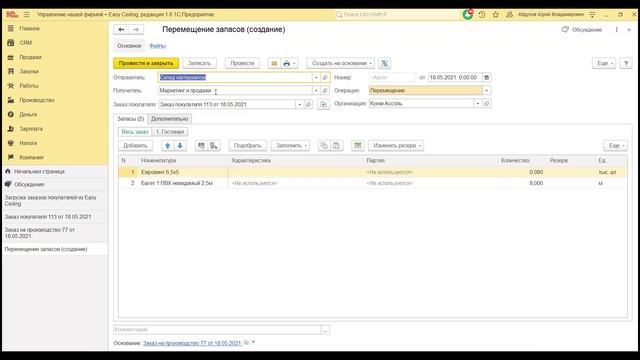Click the Провести button
This screenshot has width=640, height=360.
pos(242,63)
